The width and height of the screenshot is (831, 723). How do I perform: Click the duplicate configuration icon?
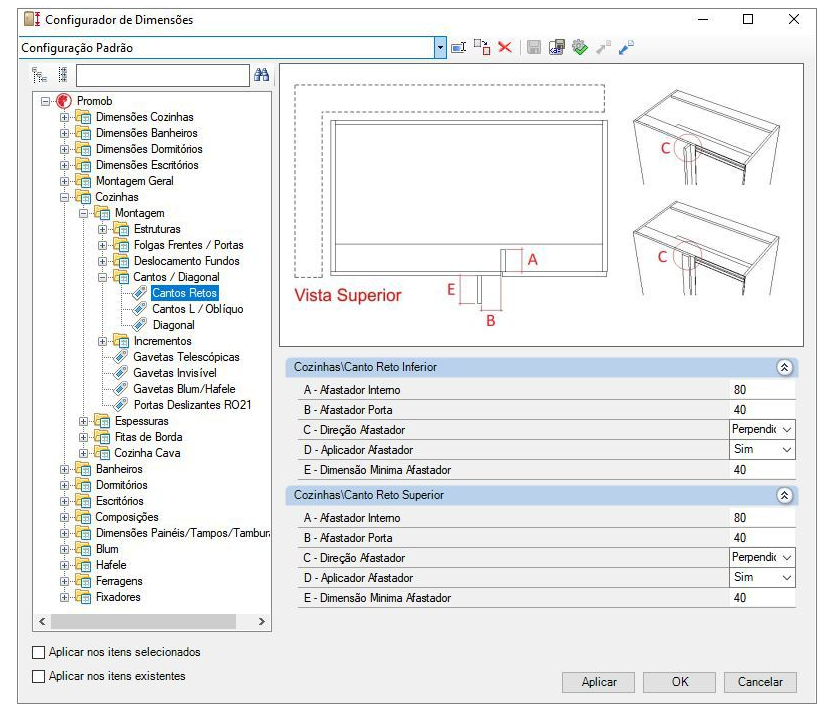coord(482,48)
